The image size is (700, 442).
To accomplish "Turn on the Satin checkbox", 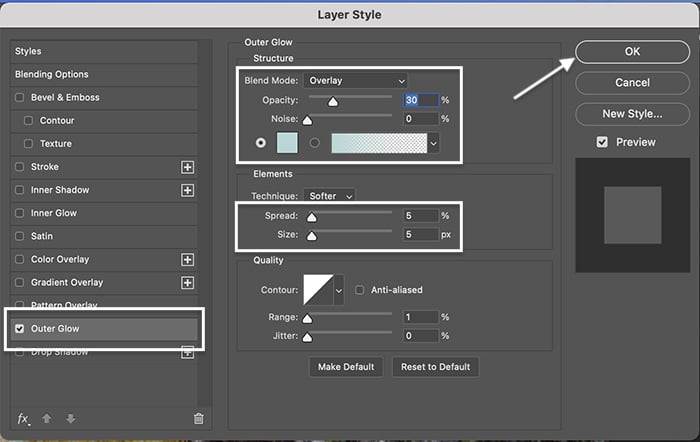I will [20, 236].
